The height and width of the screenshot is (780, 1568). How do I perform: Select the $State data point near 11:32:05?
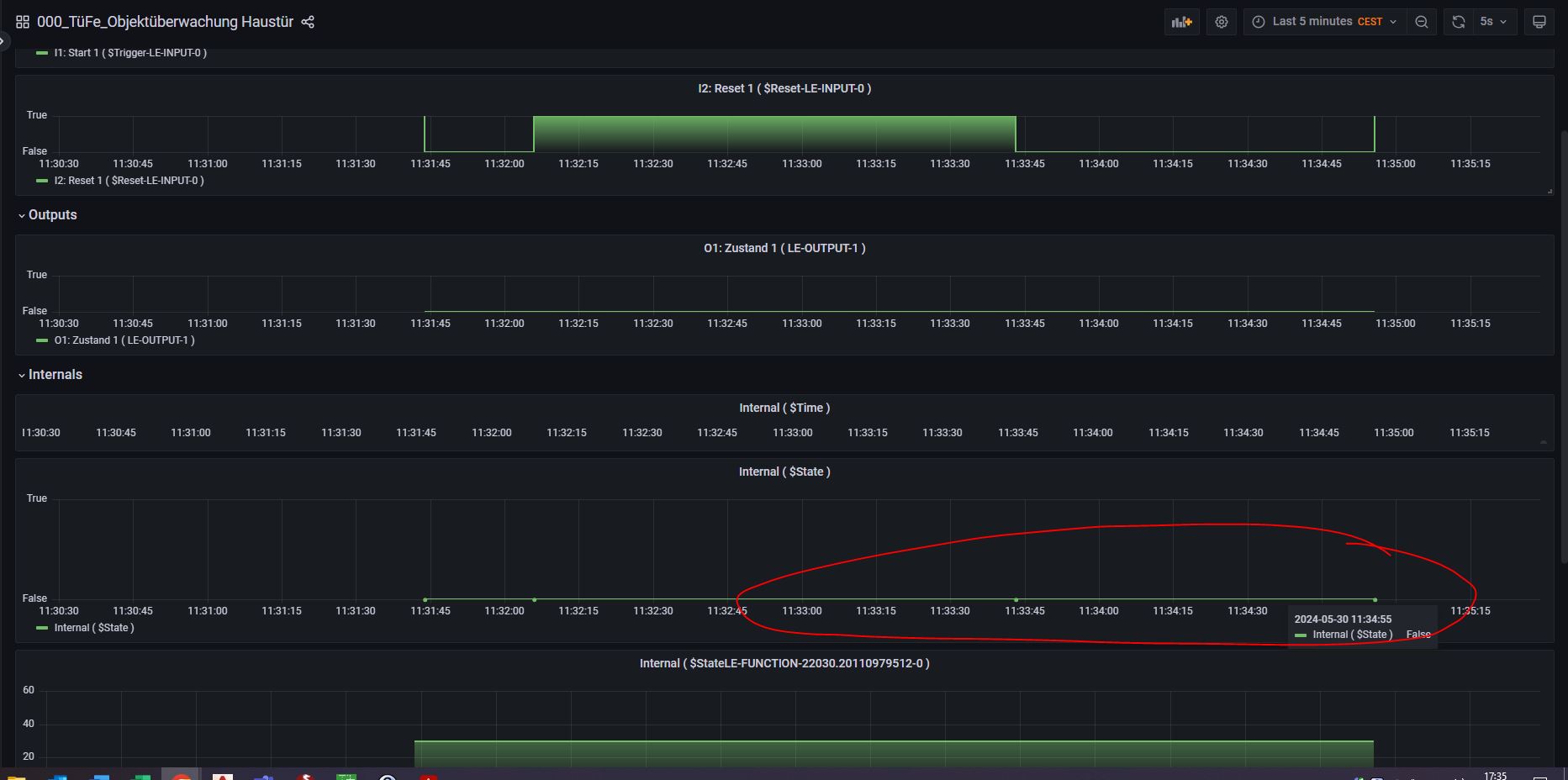(x=534, y=599)
